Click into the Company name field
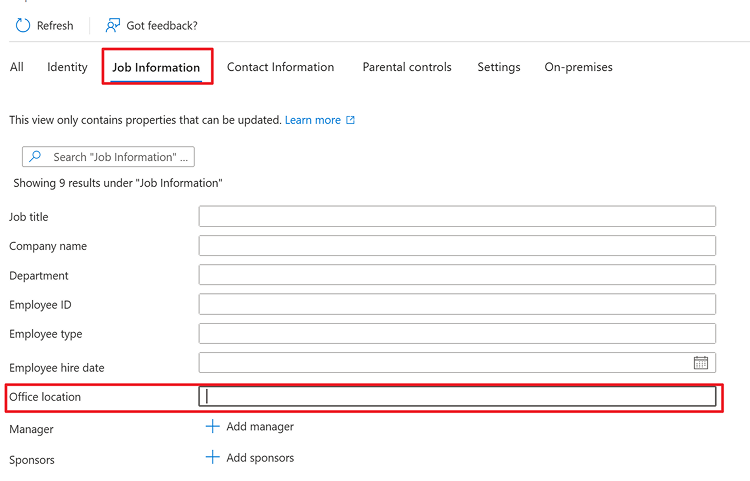The width and height of the screenshot is (750, 481). (457, 246)
